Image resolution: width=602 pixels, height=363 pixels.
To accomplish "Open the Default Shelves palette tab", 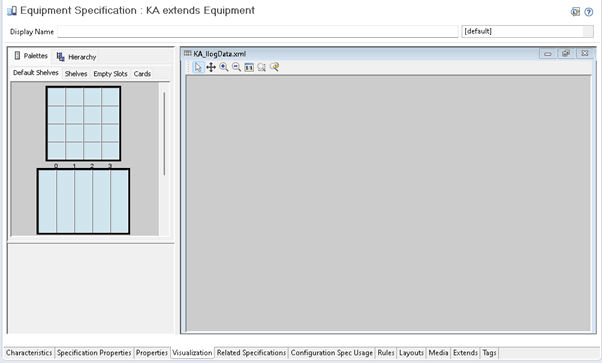I will click(x=35, y=73).
